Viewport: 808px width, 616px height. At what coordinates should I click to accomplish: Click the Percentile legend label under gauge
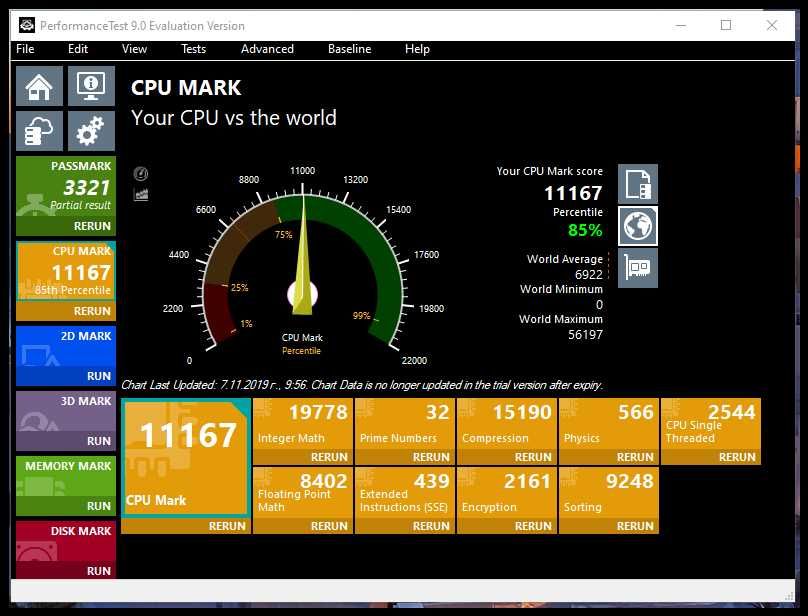coord(301,351)
